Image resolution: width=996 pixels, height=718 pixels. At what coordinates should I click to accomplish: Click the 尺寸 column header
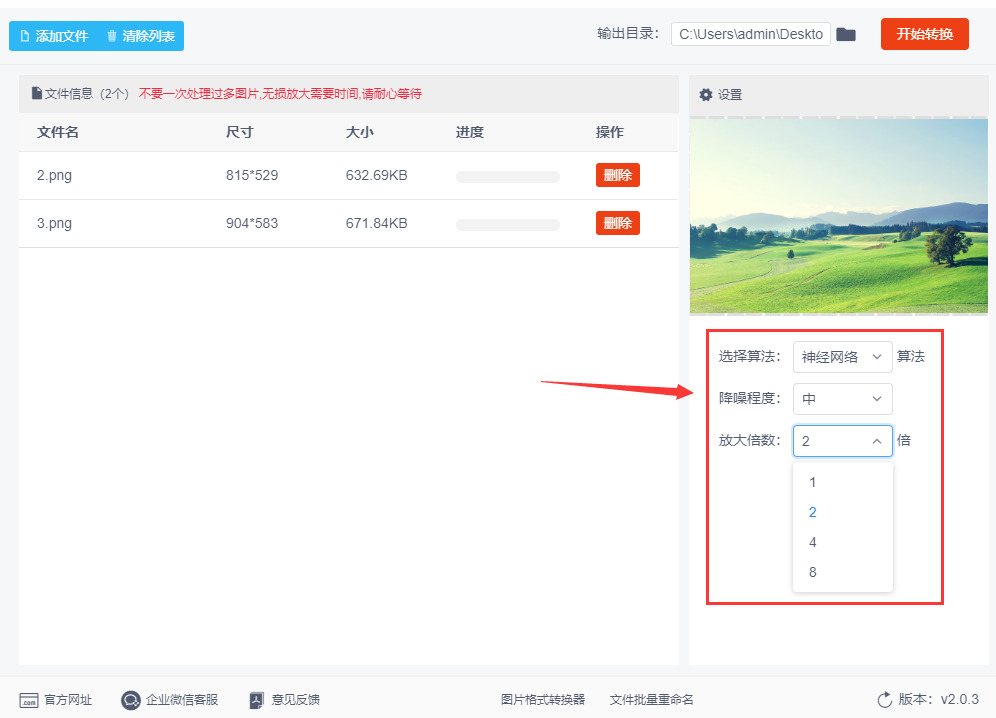tap(239, 132)
